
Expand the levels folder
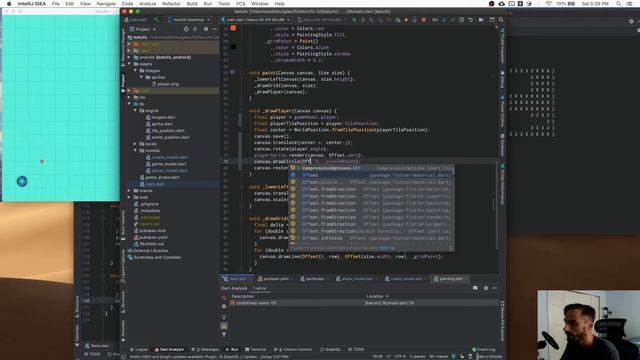tap(136, 144)
